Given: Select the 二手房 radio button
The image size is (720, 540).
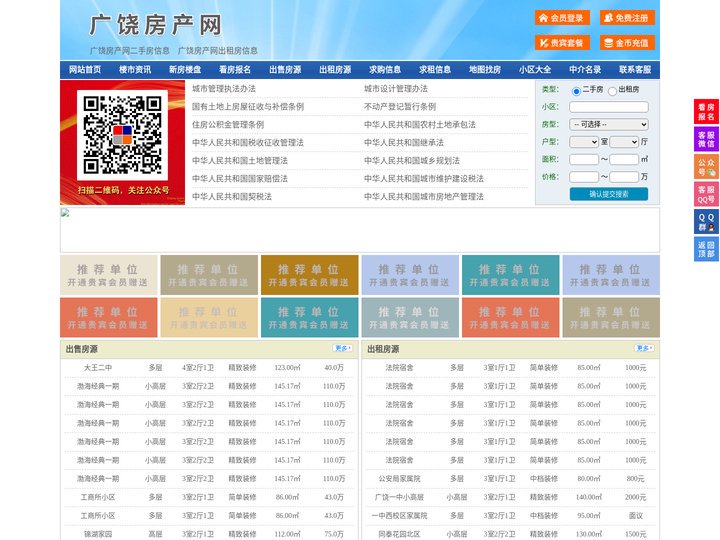Looking at the screenshot, I should pyautogui.click(x=576, y=91).
